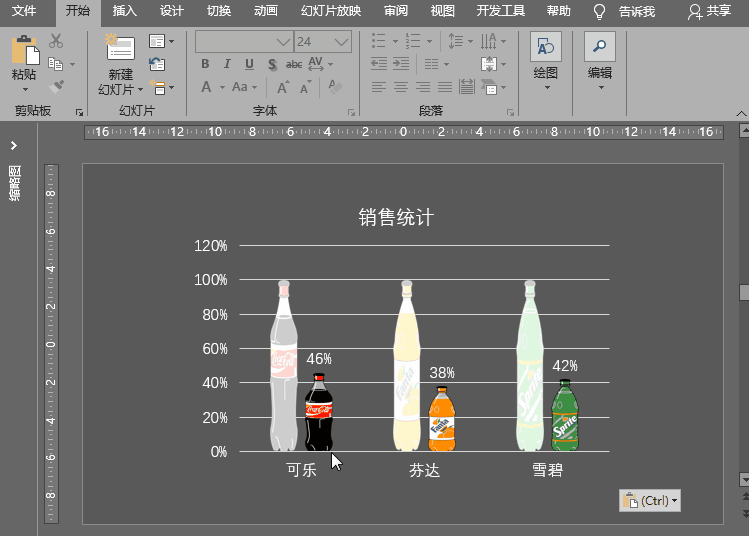Toggle Strikethrough formatting
Screen dimensions: 749x536
[x=294, y=64]
